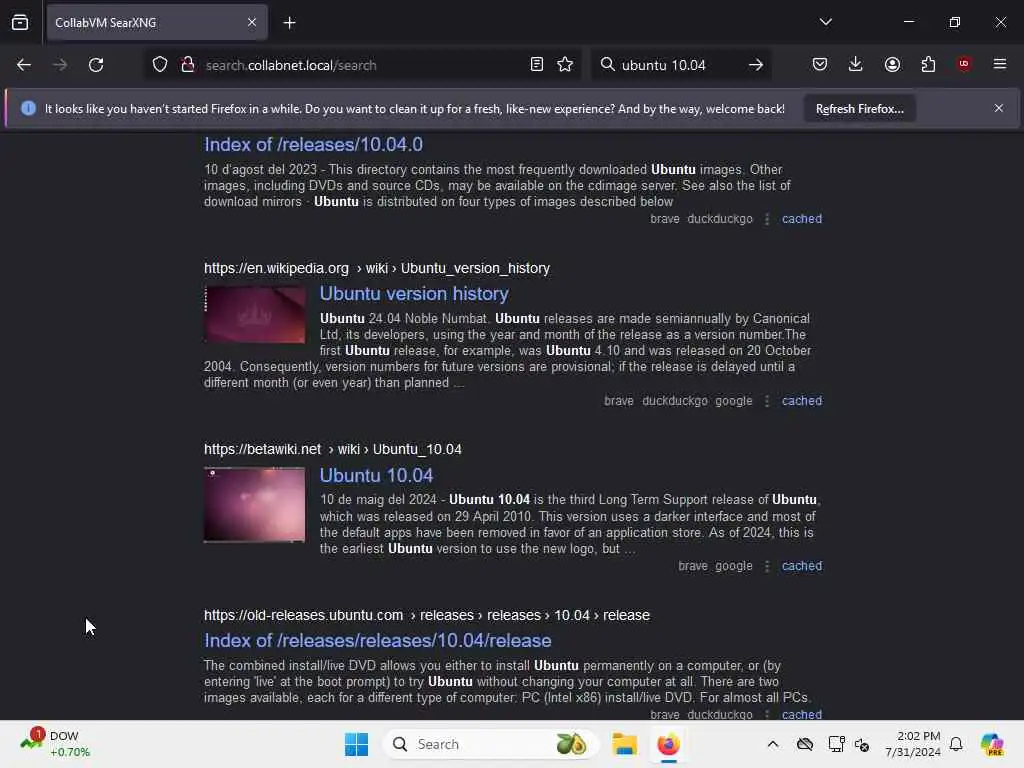Close the CollabVM SearXNG tab
Image resolution: width=1024 pixels, height=768 pixels.
point(251,23)
